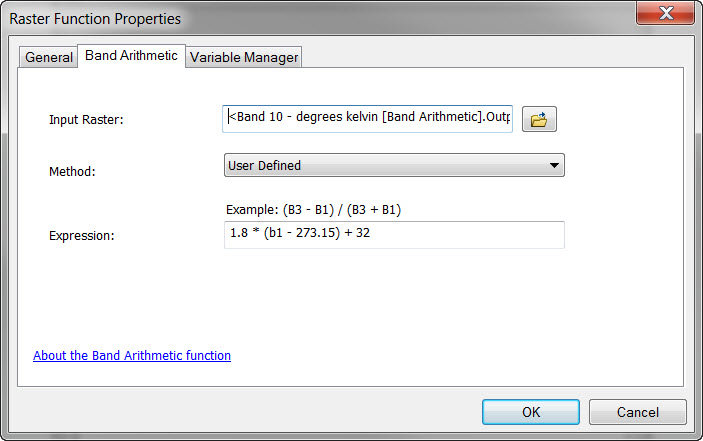
Task: Open About the Band Arithmetic function link
Action: click(x=132, y=355)
